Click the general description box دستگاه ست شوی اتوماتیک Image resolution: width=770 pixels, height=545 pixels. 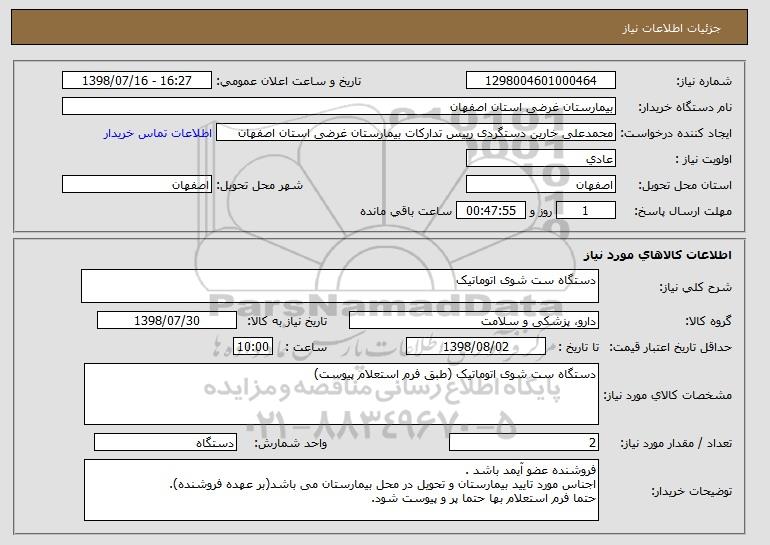(x=340, y=286)
